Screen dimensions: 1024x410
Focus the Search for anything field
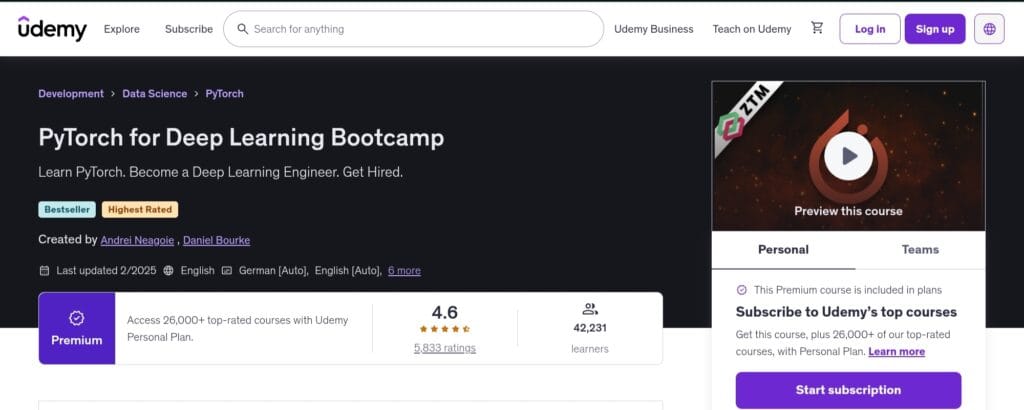(413, 29)
